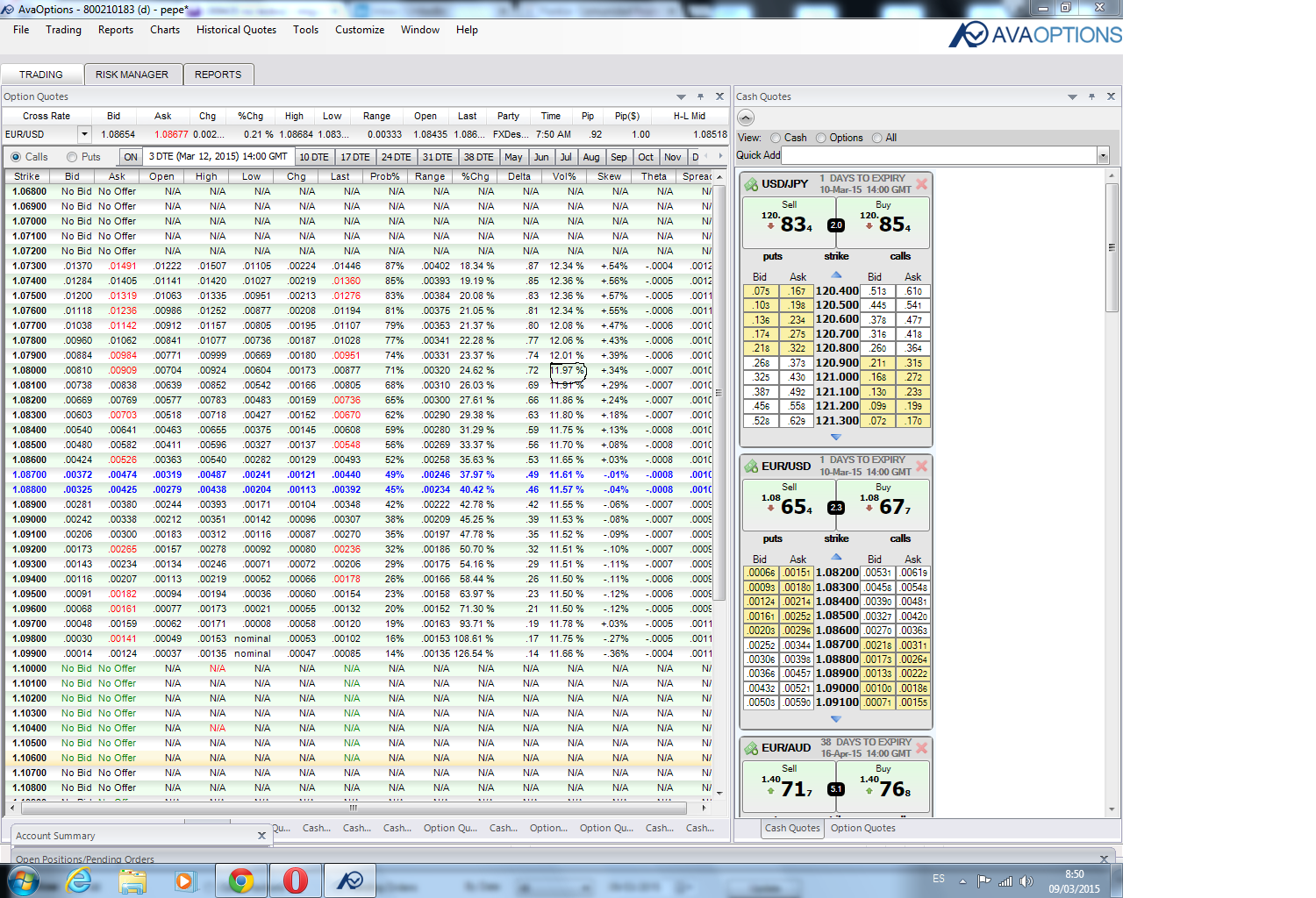Switch to the RISK MANAGER tab
Image resolution: width=1316 pixels, height=898 pixels.
[x=132, y=75]
